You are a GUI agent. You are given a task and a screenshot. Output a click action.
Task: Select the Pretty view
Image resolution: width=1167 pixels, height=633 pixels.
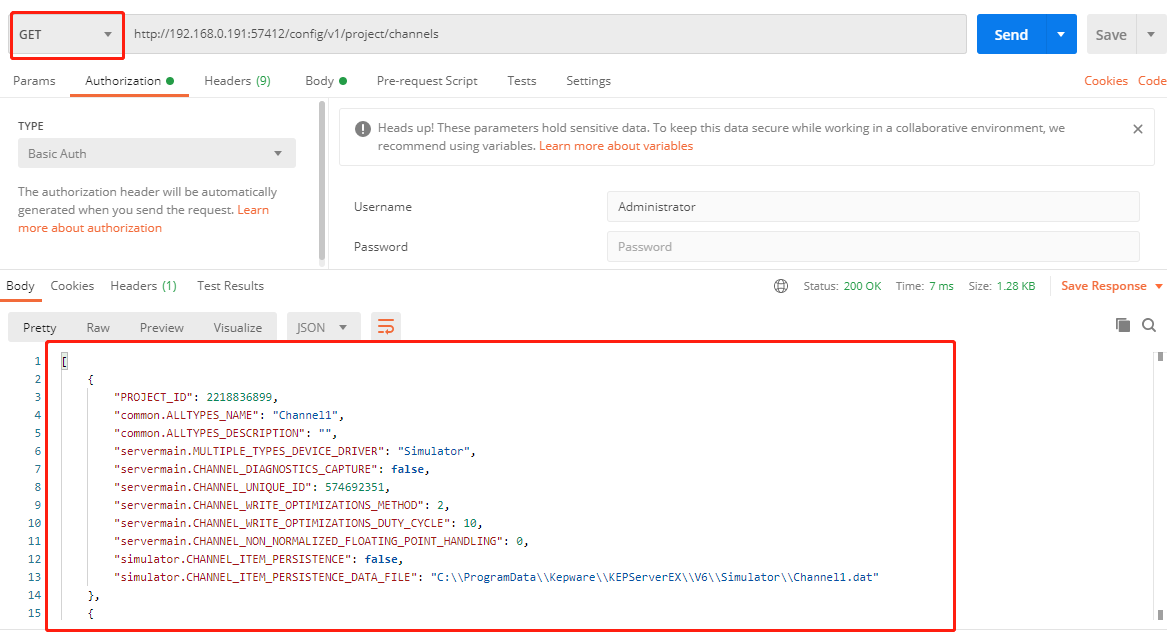[39, 327]
